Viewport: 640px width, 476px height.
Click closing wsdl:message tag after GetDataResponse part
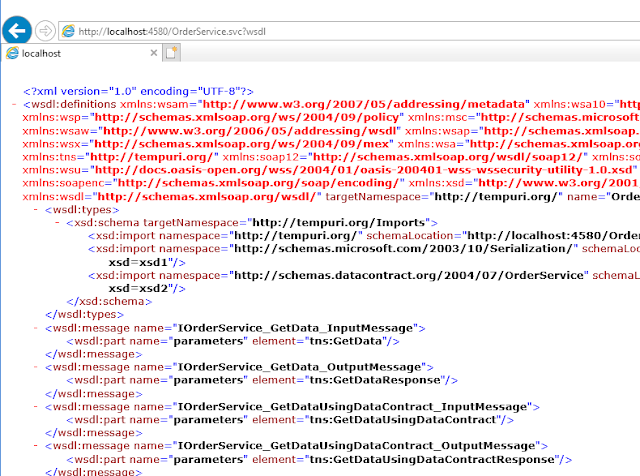[93, 394]
